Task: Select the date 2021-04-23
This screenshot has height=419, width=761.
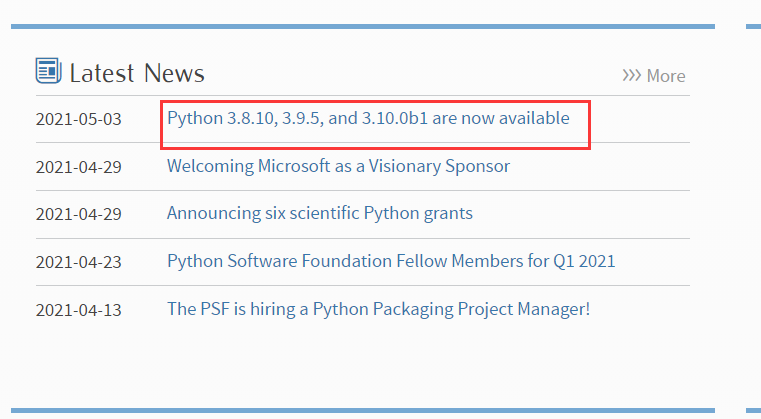Action: tap(79, 262)
